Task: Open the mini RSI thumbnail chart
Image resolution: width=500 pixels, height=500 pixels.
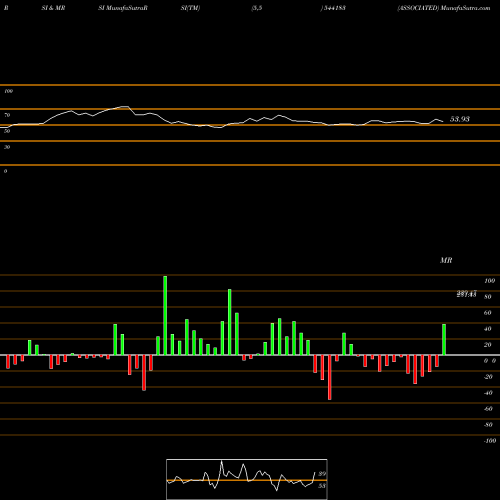Action: pyautogui.click(x=247, y=479)
